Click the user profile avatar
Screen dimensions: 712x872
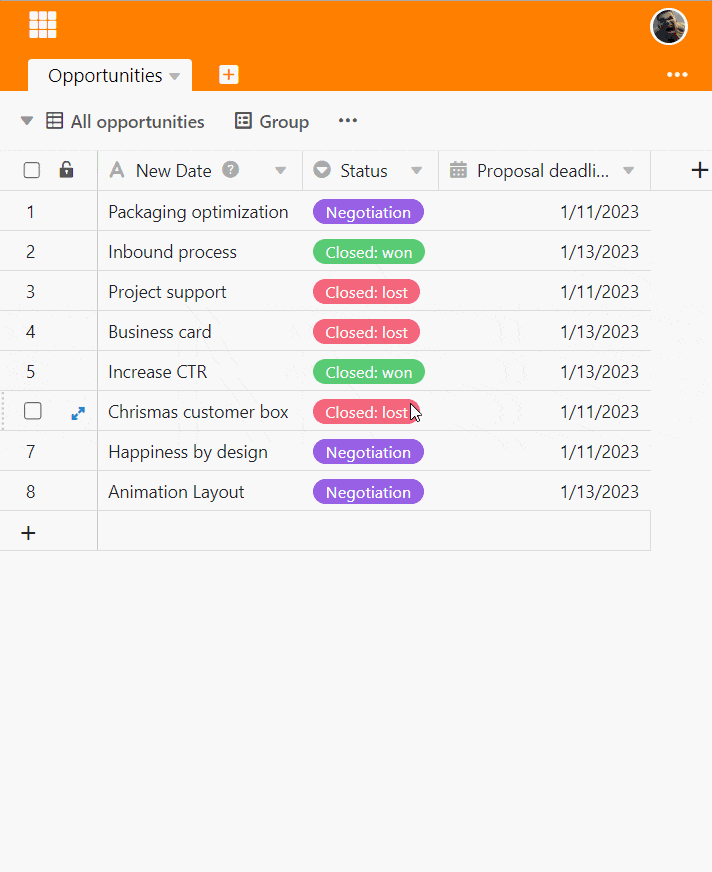(669, 27)
